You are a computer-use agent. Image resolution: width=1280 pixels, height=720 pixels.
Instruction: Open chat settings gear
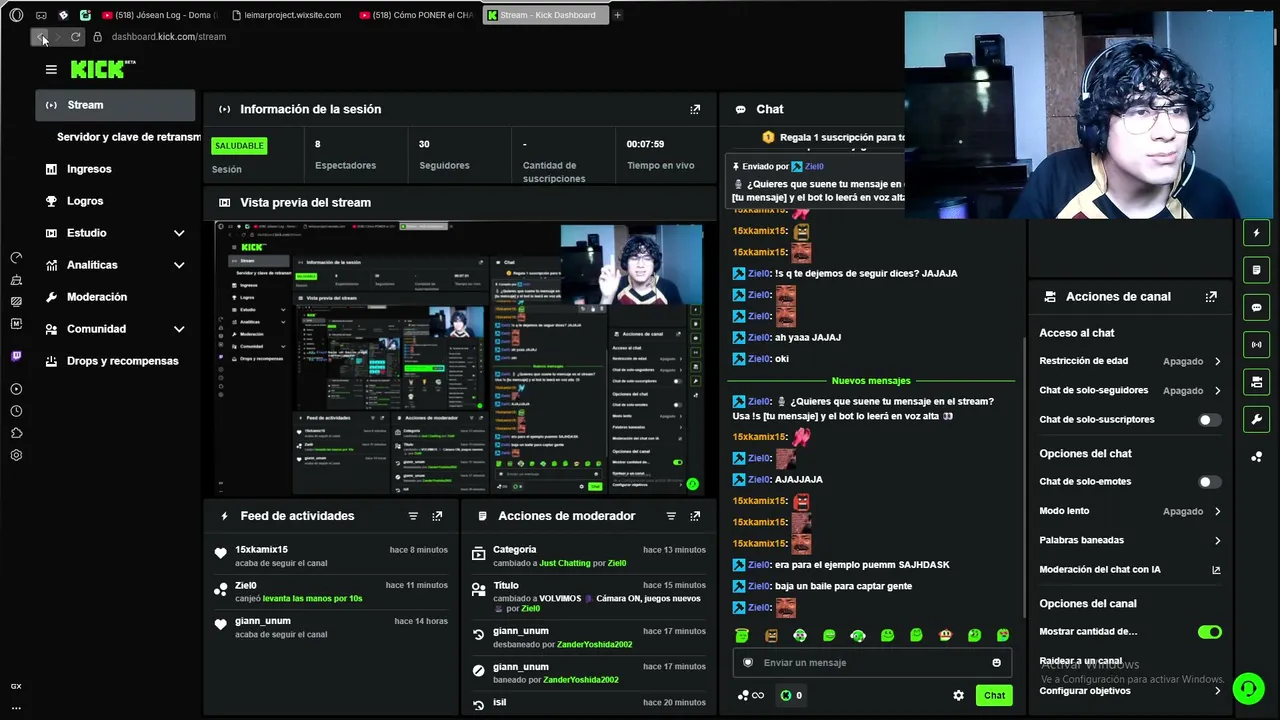958,695
